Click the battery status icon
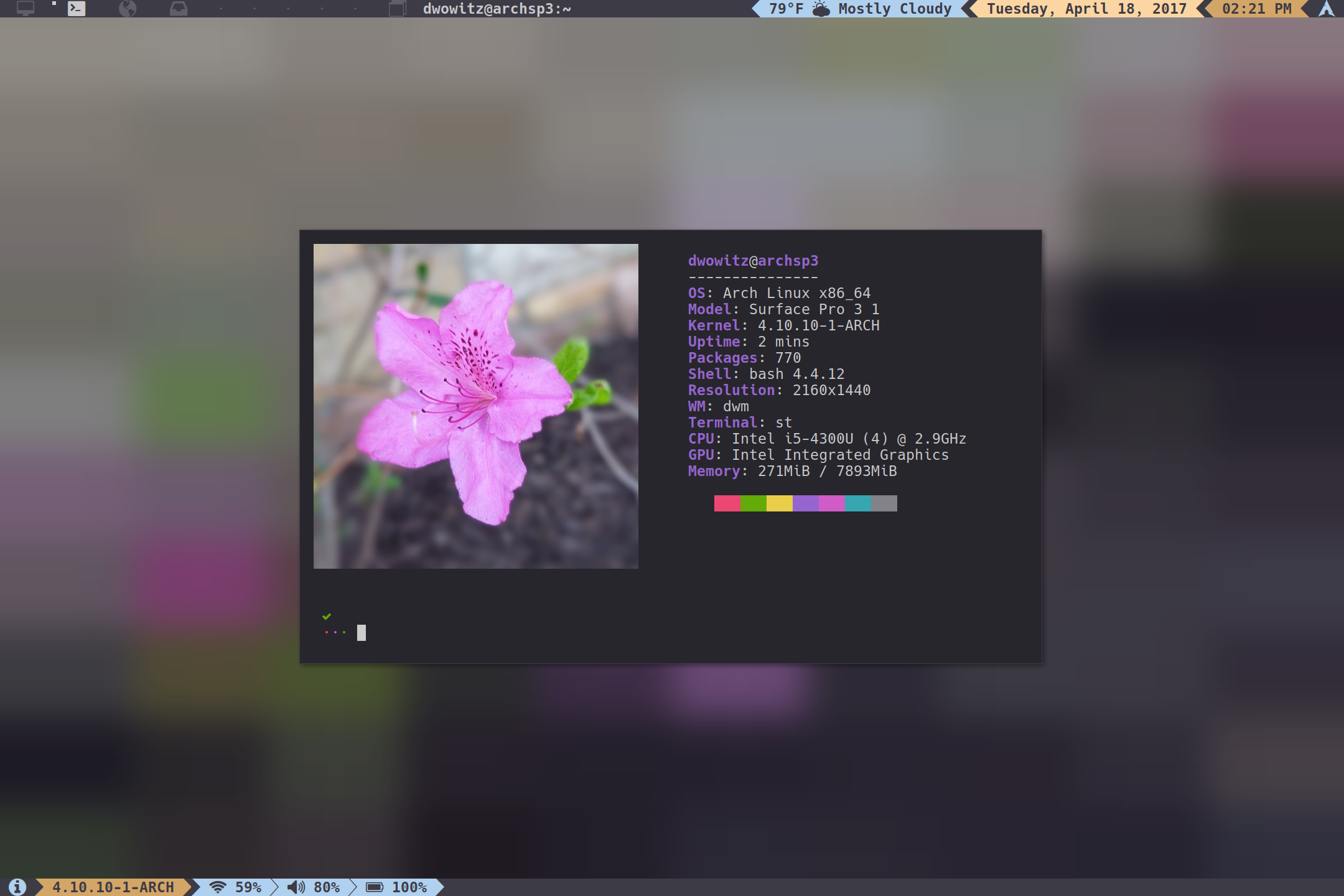1344x896 pixels. pos(375,887)
